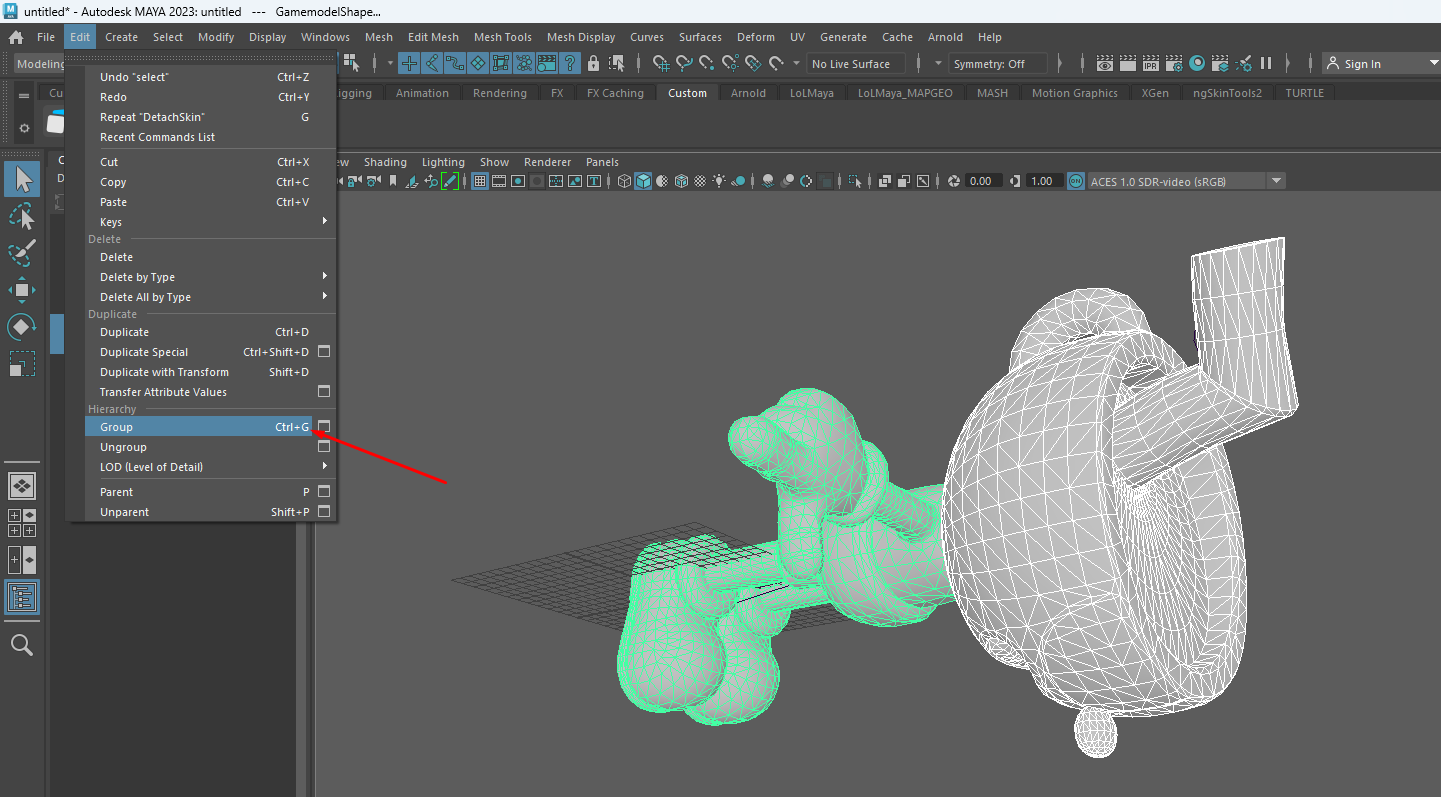Pick the Rotate tool in toolbox
Viewport: 1441px width, 797px height.
coord(22,327)
